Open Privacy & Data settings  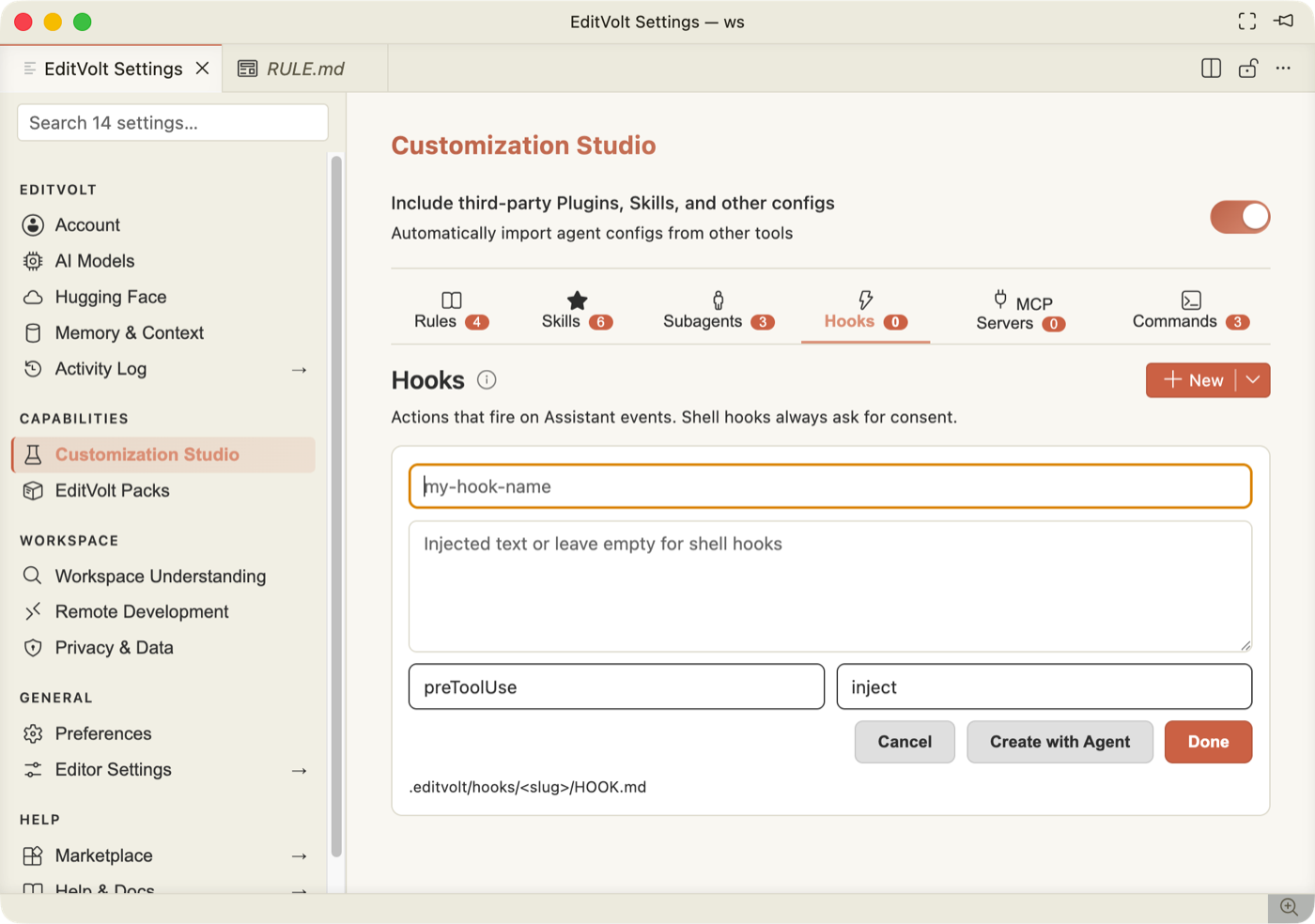click(x=163, y=648)
